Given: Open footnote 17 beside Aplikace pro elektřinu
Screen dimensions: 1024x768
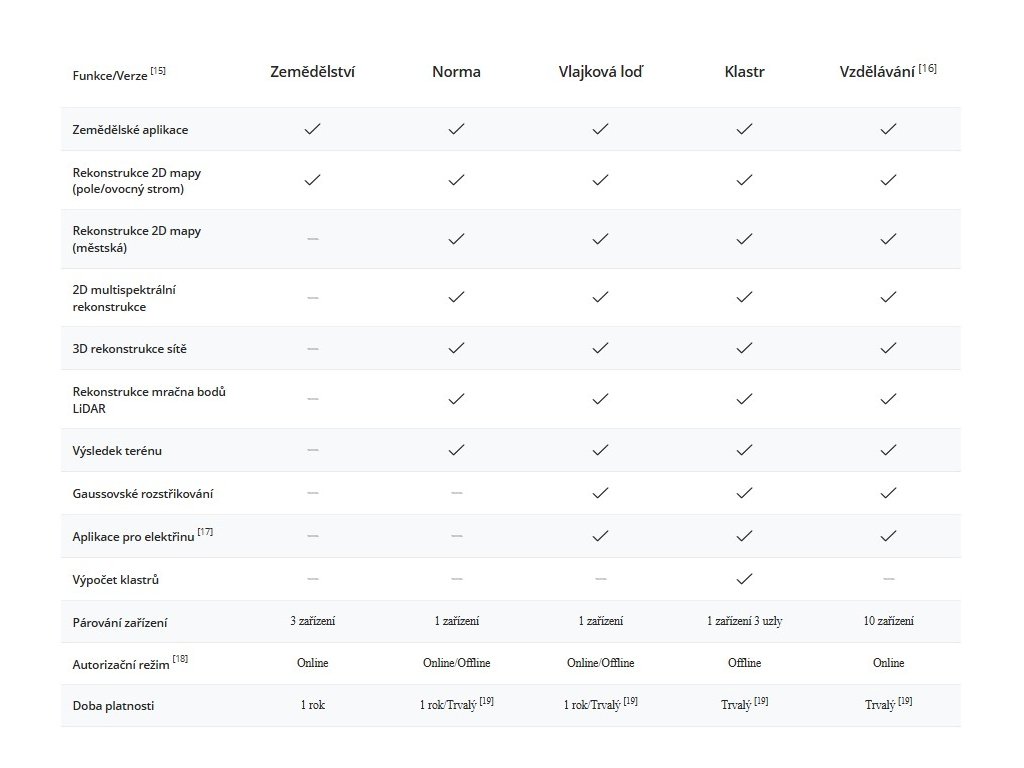Looking at the screenshot, I should (205, 532).
